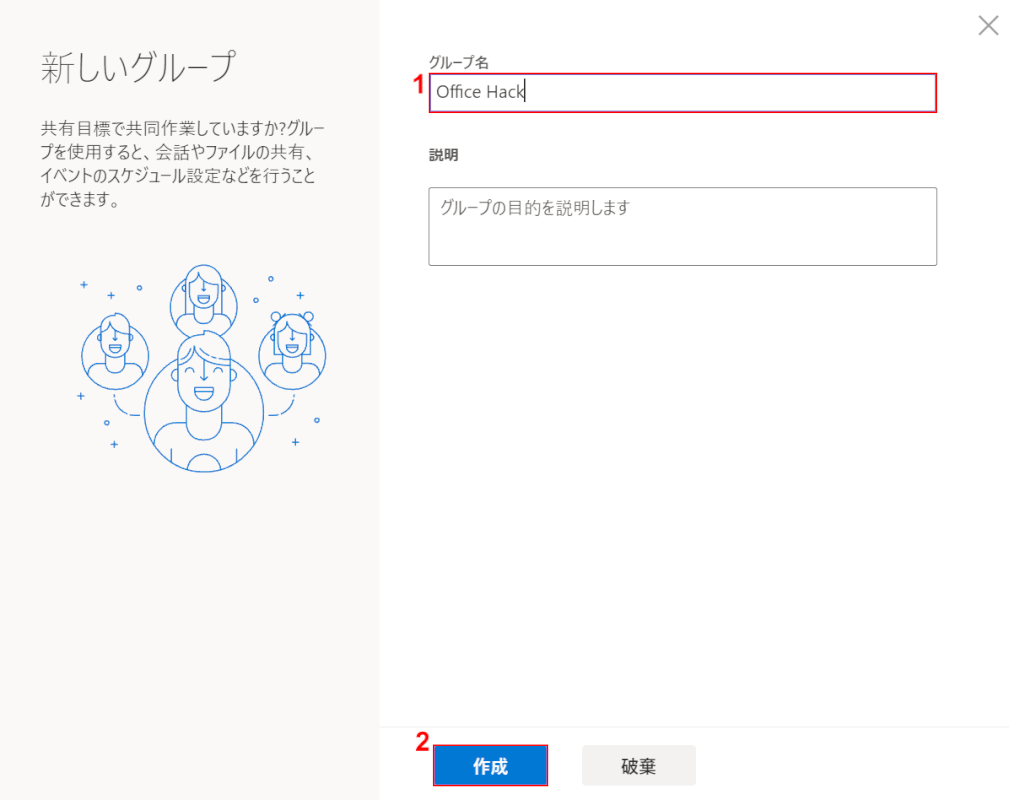Click the グループ名 field label
Viewport: 1009px width, 800px height.
point(459,62)
